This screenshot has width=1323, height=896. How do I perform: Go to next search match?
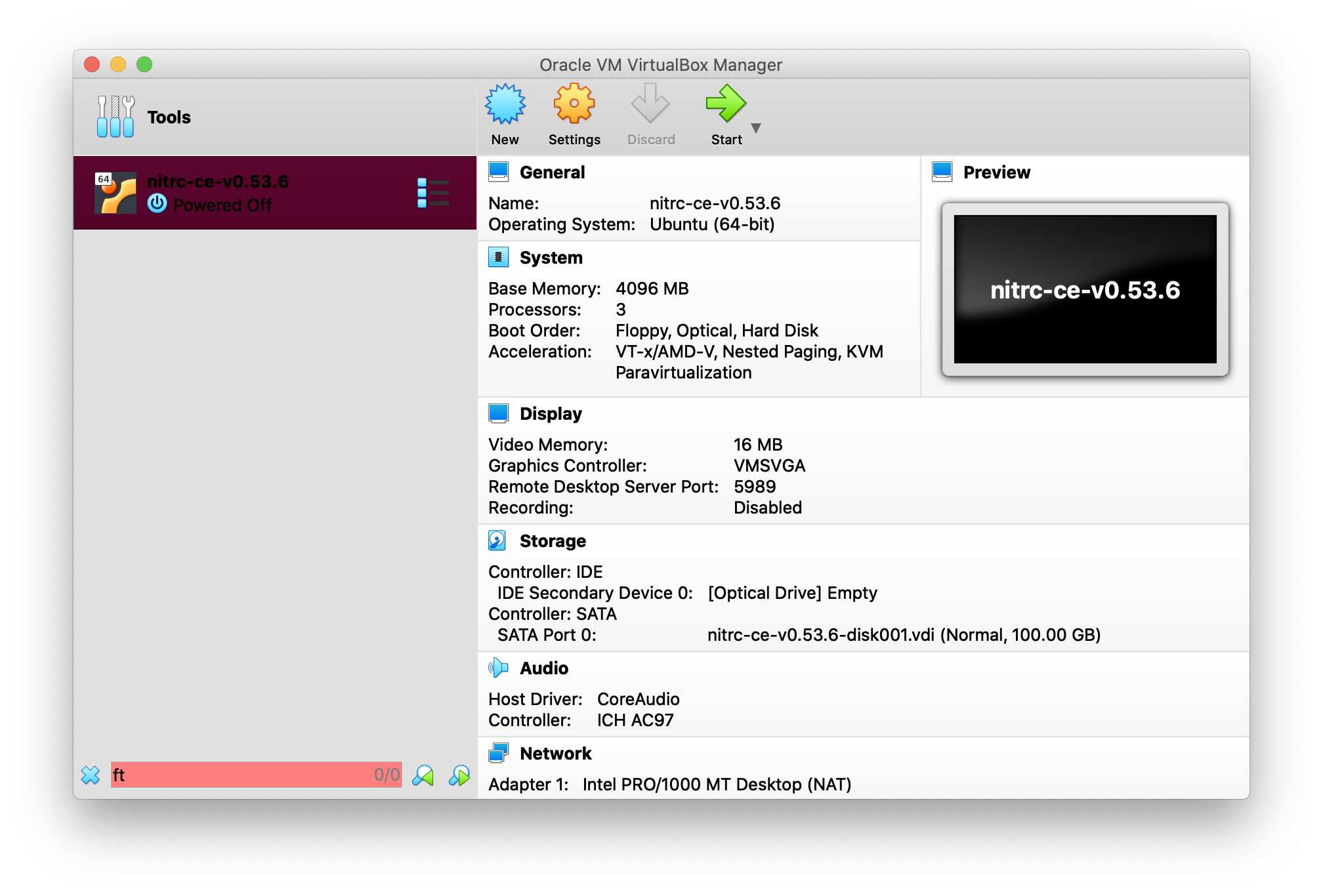(459, 775)
